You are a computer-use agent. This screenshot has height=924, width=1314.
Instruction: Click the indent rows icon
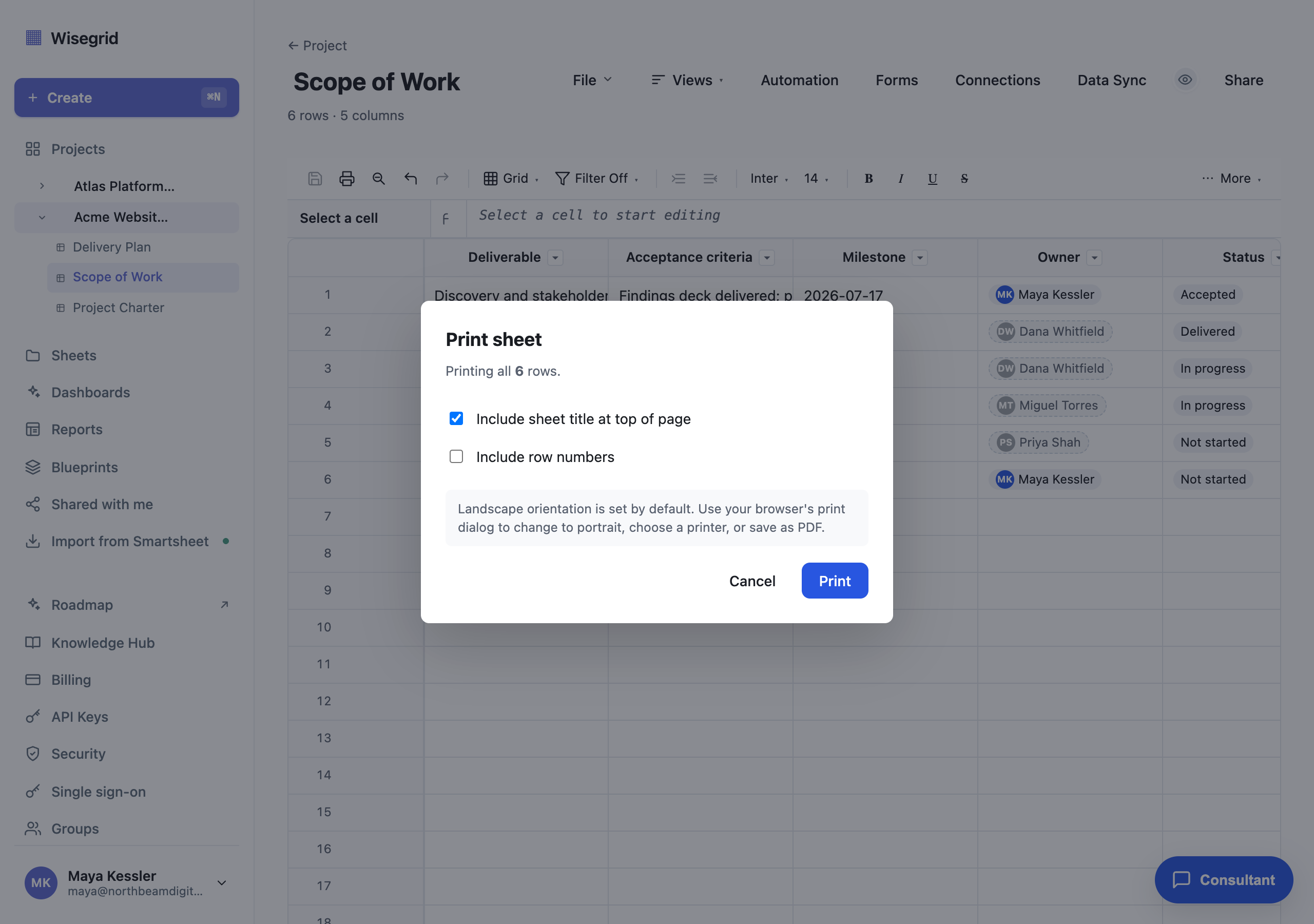tap(679, 179)
